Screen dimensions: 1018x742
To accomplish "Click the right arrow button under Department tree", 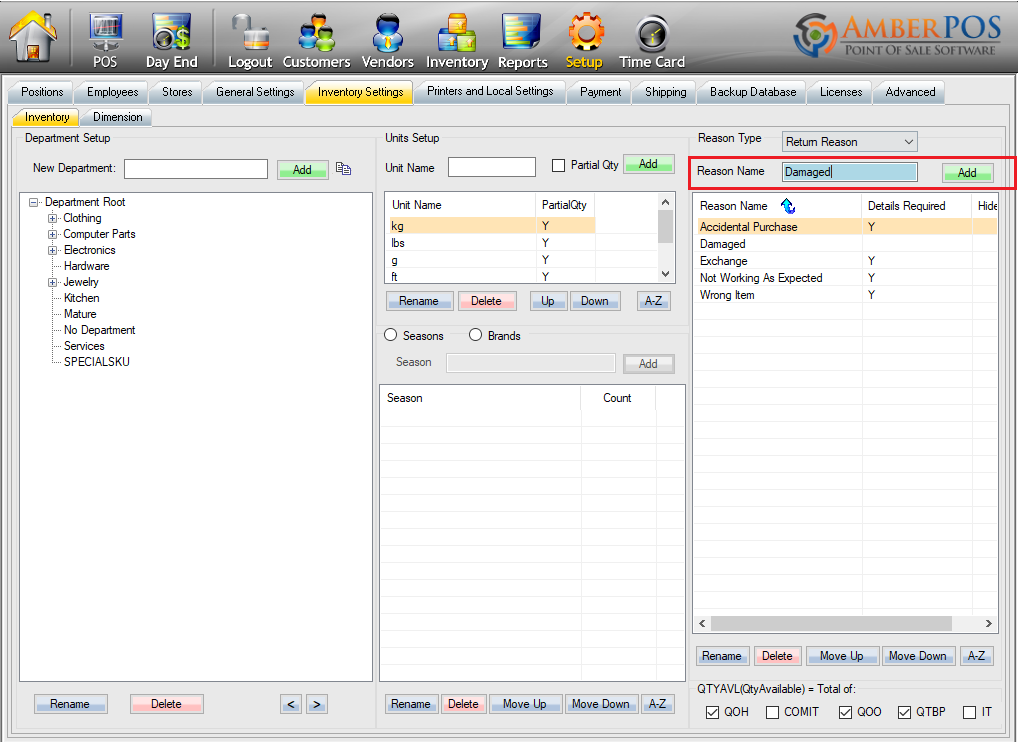I will (x=317, y=704).
